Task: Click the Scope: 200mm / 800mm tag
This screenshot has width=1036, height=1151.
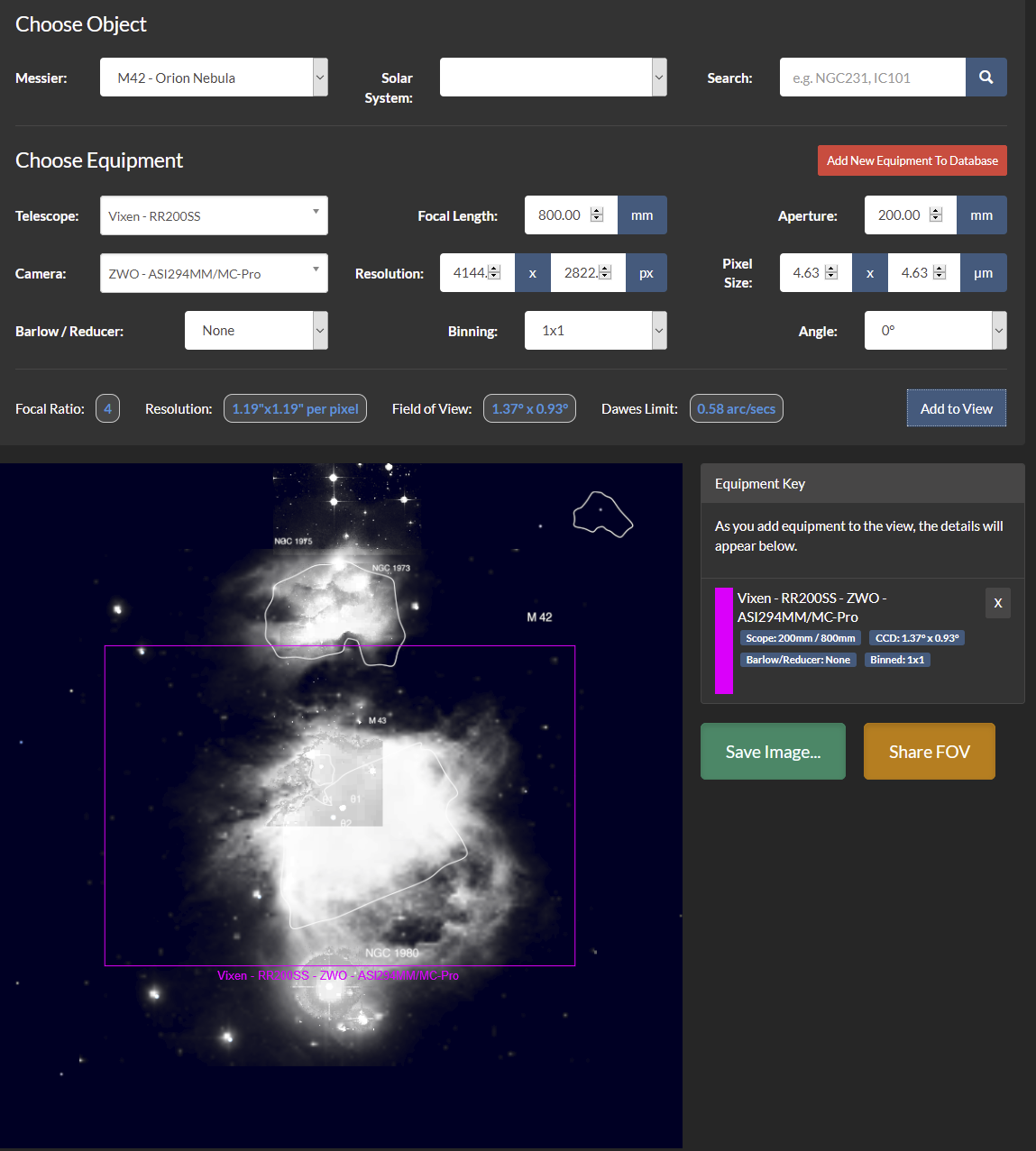Action: (801, 638)
